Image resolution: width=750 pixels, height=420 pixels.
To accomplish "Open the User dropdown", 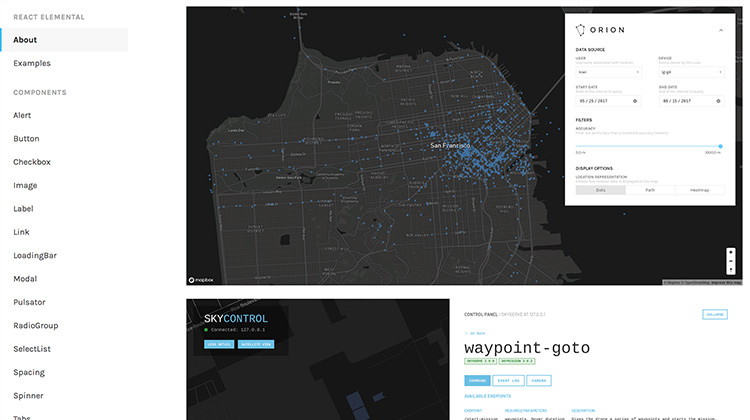I will click(x=608, y=72).
